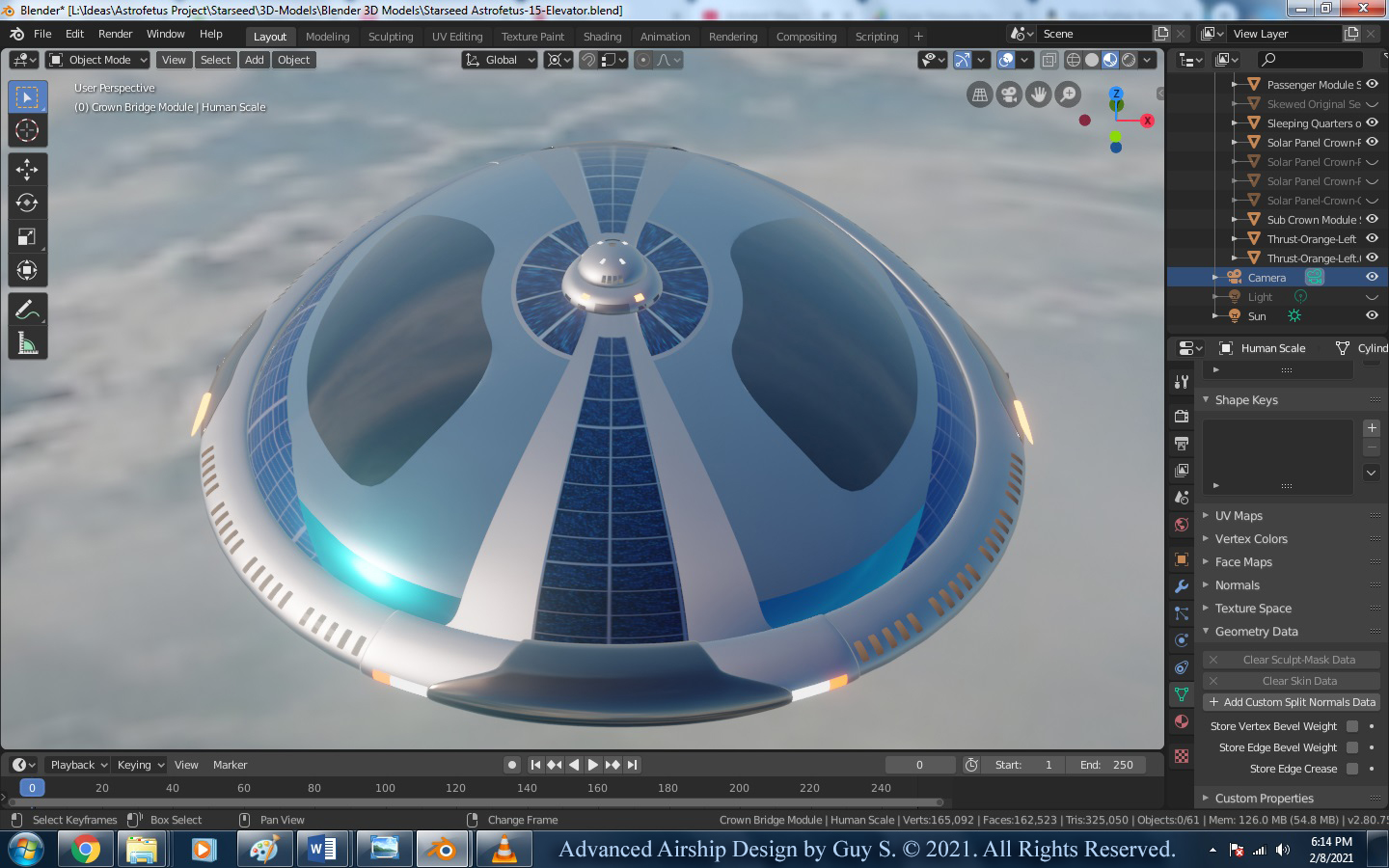Hide the Camera object in the outliner

pos(1372,277)
